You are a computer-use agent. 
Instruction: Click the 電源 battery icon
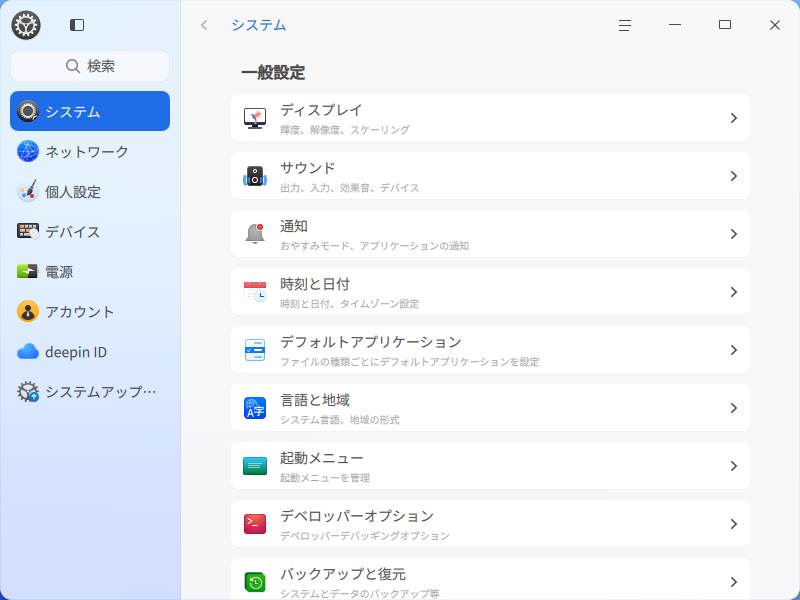click(x=28, y=271)
